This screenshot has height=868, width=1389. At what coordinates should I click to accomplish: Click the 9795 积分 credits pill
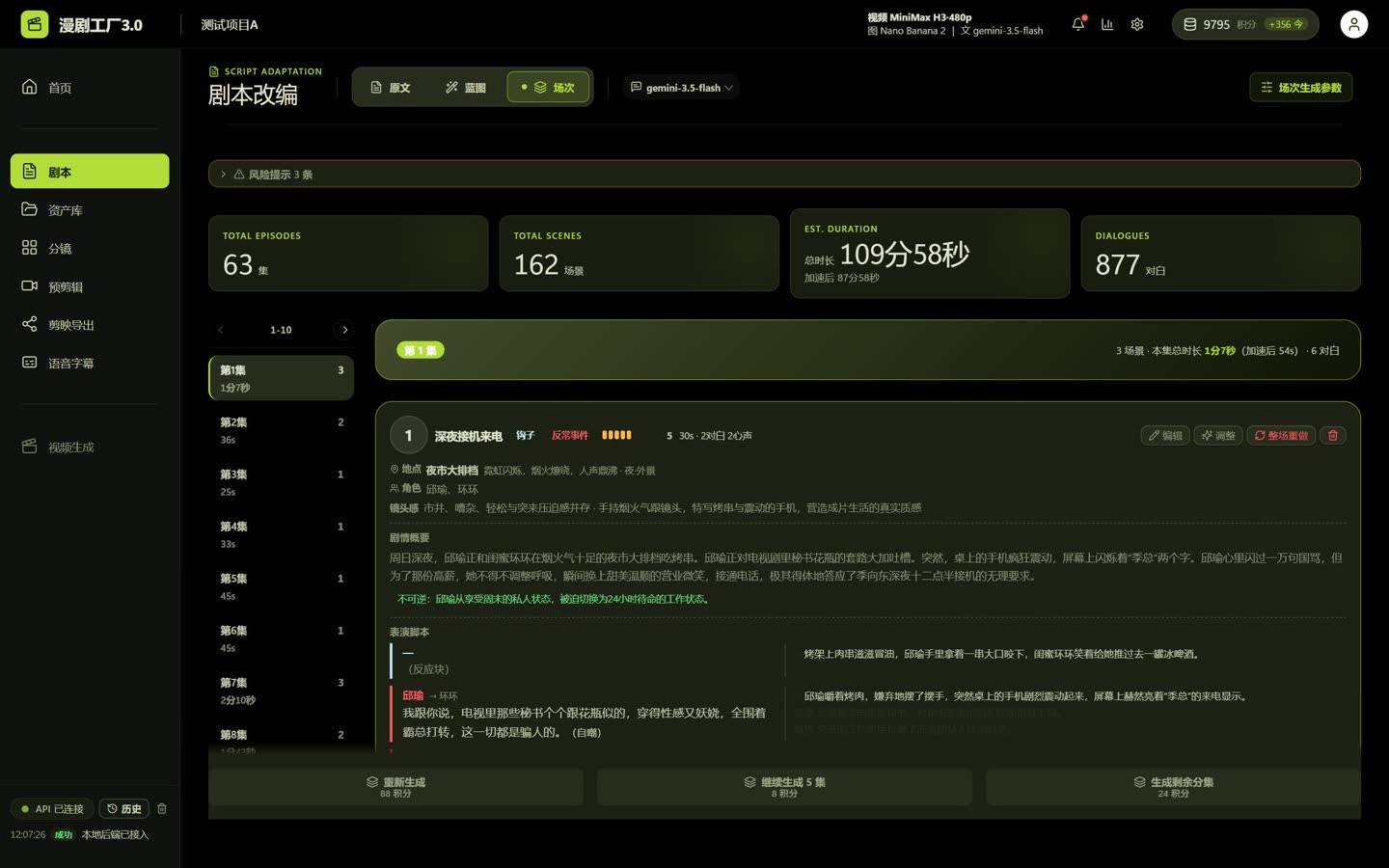1245,24
